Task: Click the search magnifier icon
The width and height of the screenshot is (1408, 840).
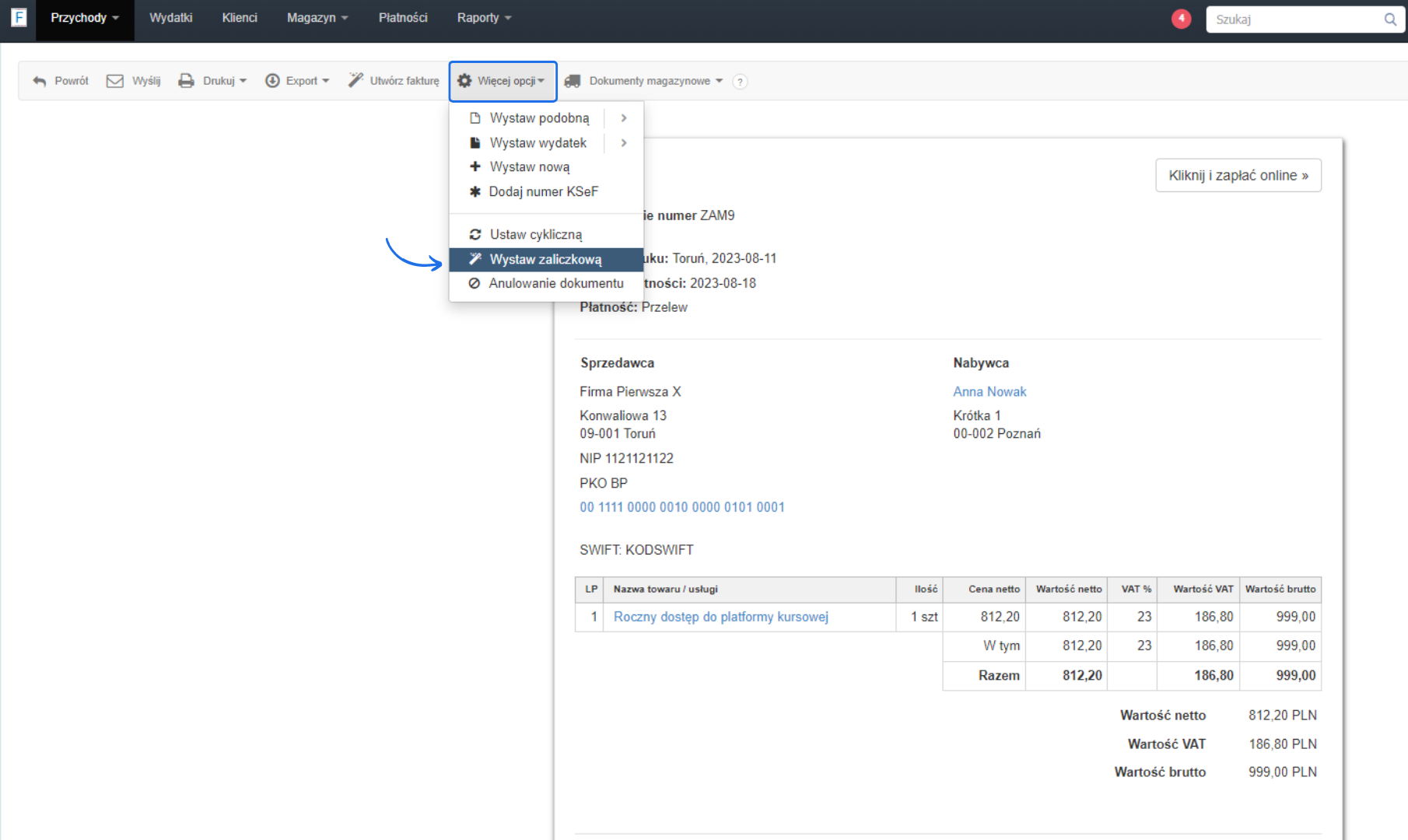Action: [x=1389, y=19]
